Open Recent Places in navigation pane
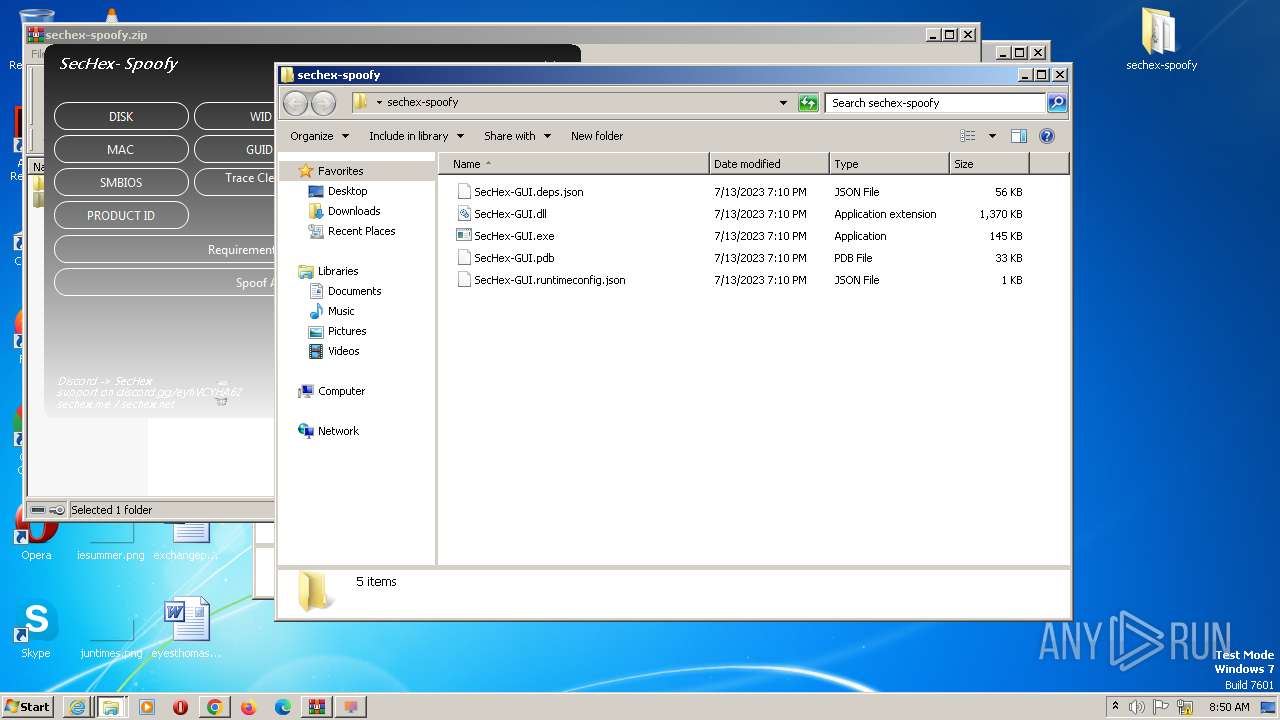This screenshot has height=720, width=1280. [361, 231]
